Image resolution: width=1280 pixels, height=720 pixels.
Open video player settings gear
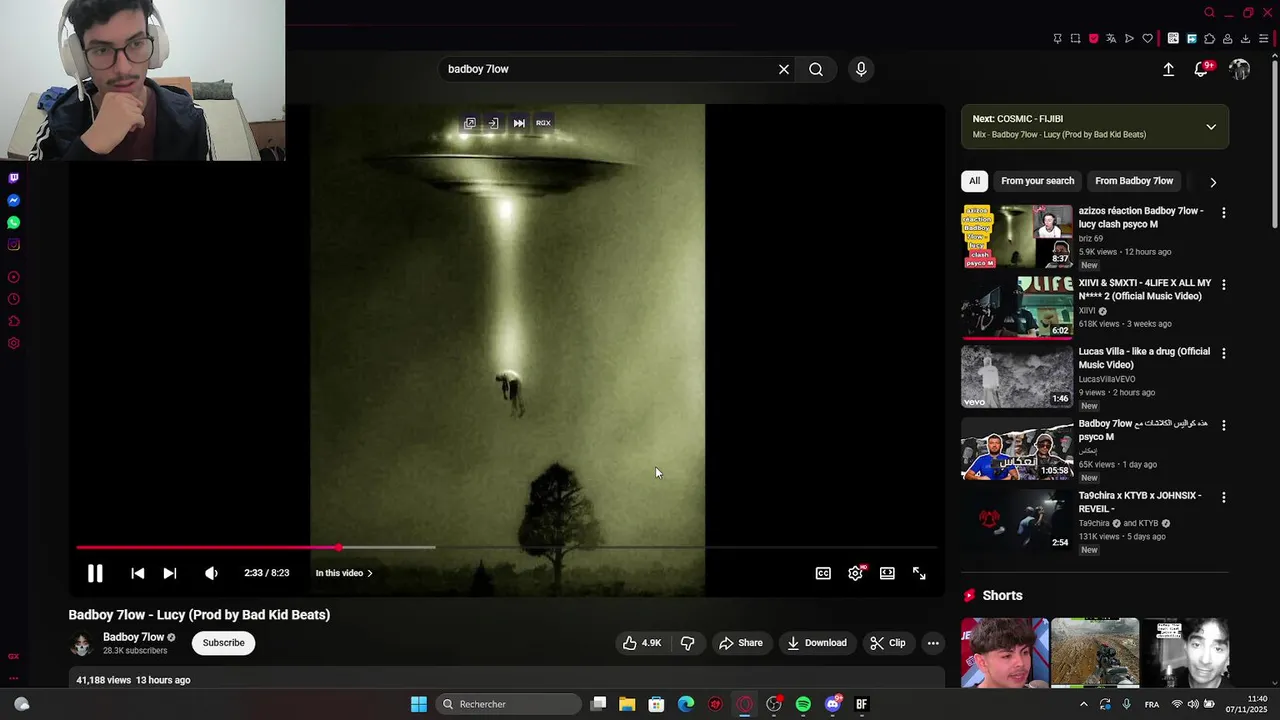tap(856, 573)
